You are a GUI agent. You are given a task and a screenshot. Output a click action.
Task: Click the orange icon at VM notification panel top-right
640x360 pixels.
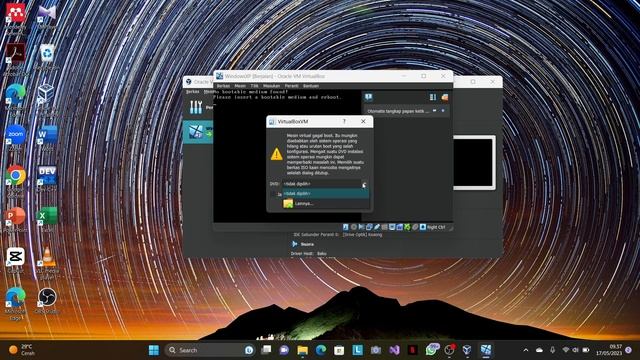coord(445,97)
